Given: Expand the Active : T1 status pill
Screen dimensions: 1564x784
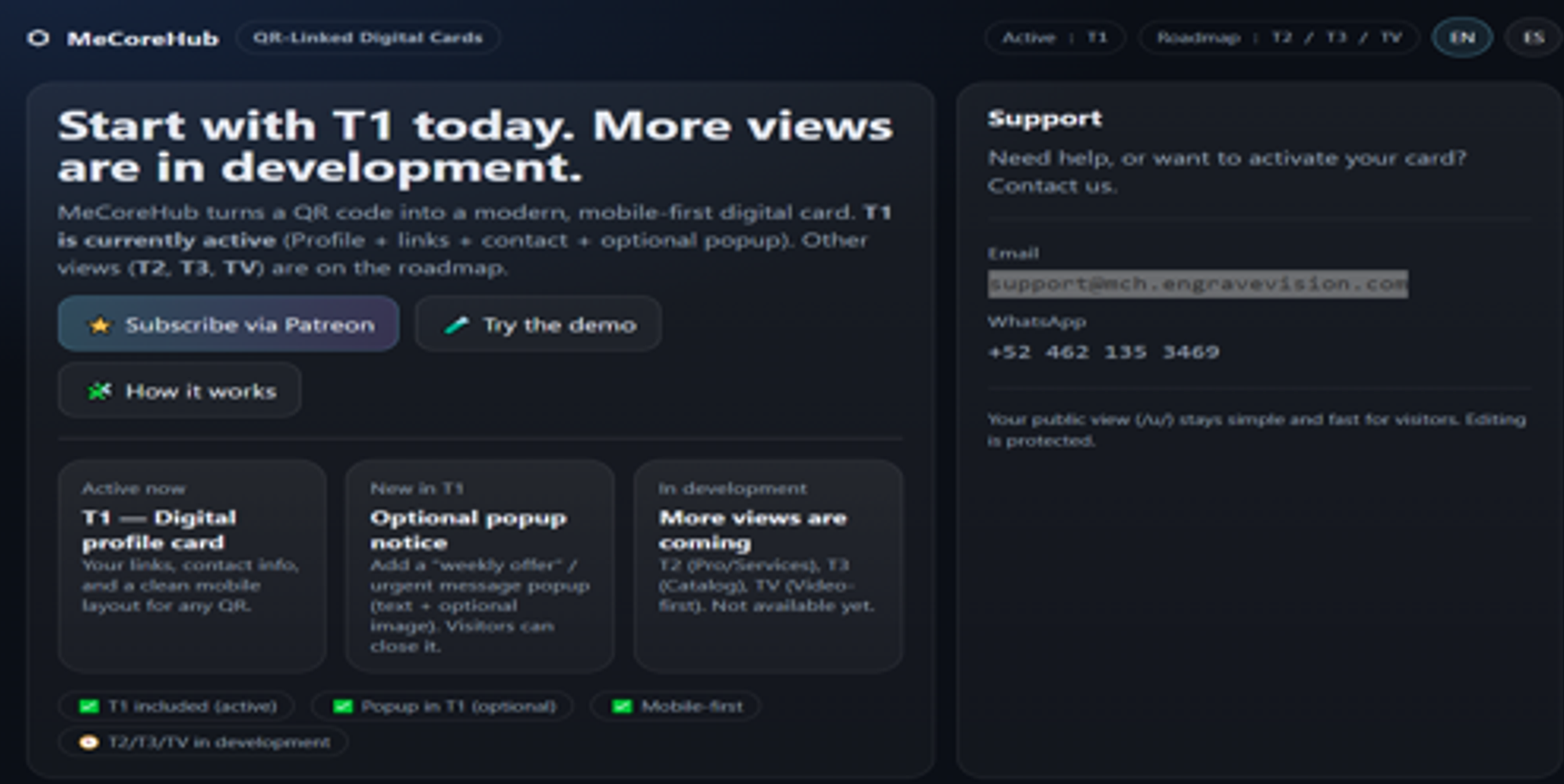Looking at the screenshot, I should pyautogui.click(x=1057, y=36).
